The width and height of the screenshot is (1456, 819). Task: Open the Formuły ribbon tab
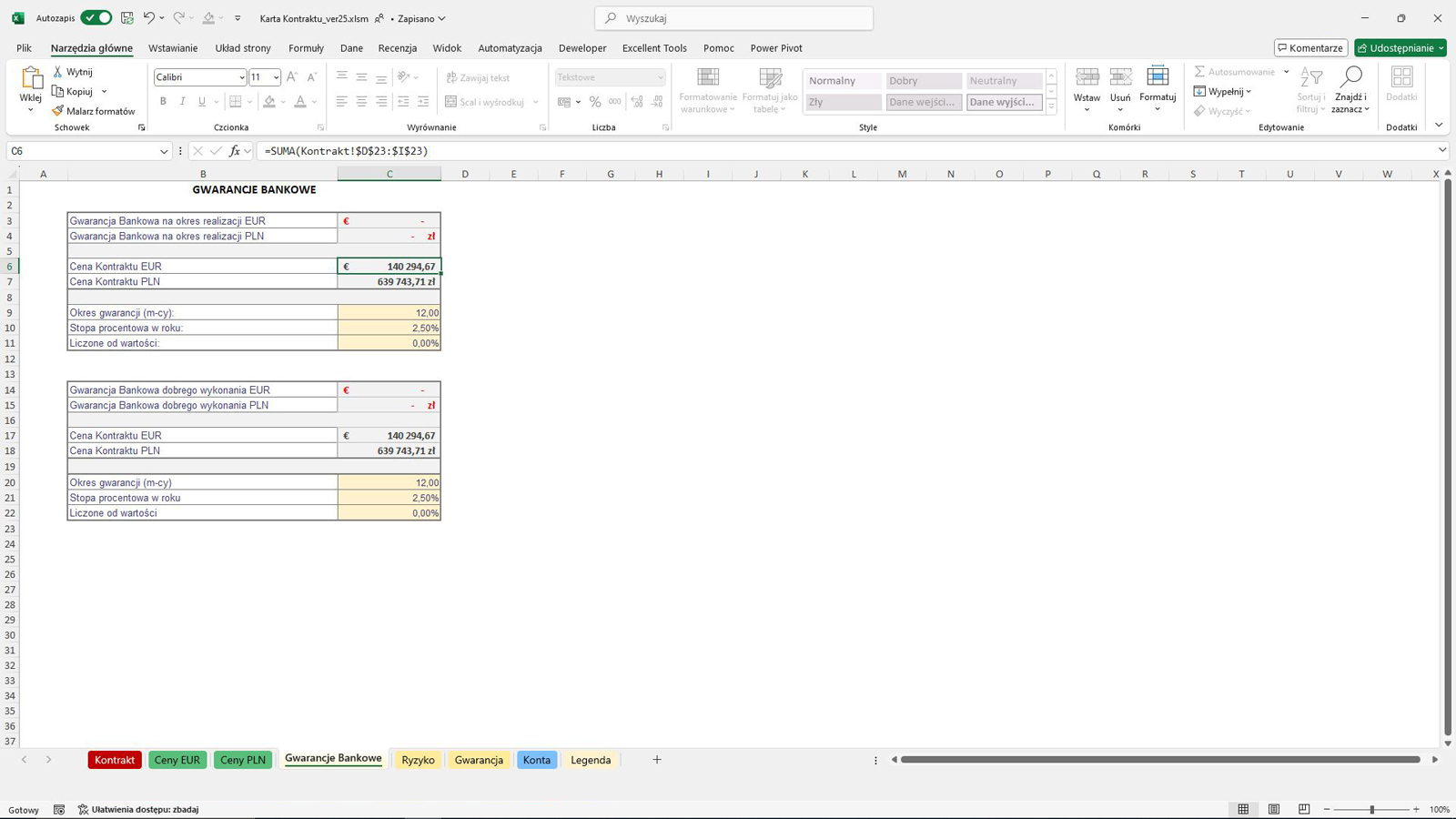[306, 48]
